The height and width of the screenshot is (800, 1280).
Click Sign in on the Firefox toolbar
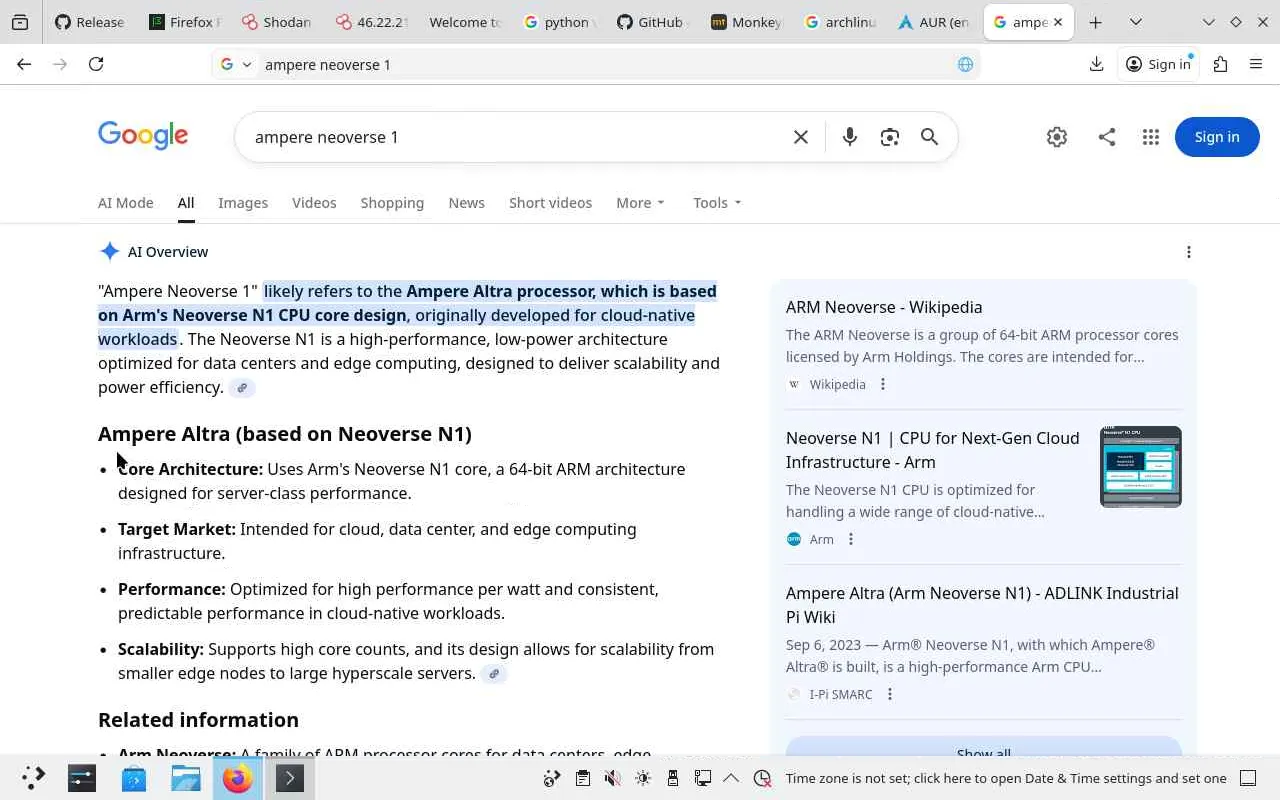[1158, 64]
